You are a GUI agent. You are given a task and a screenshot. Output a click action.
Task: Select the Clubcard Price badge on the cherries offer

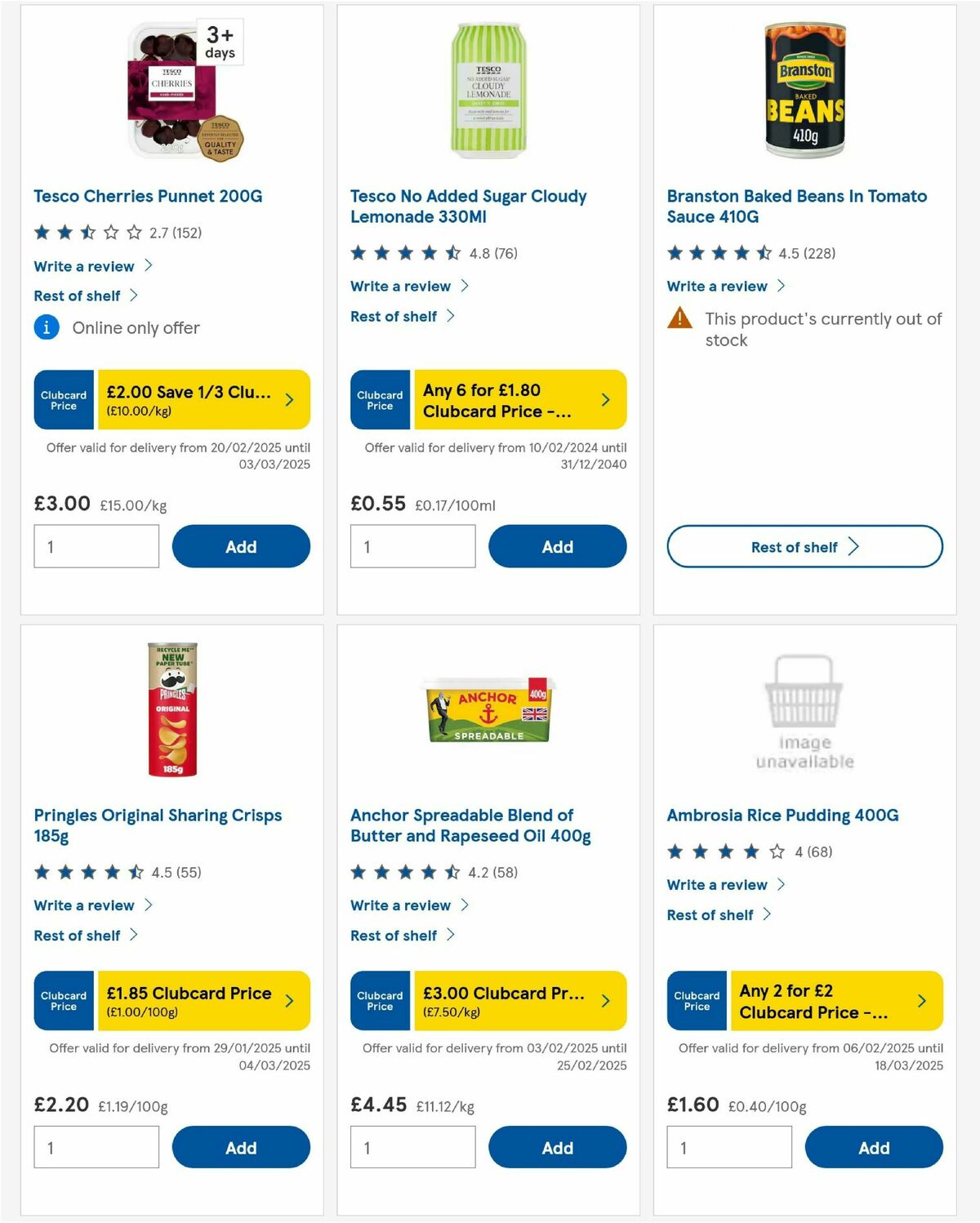click(x=64, y=399)
